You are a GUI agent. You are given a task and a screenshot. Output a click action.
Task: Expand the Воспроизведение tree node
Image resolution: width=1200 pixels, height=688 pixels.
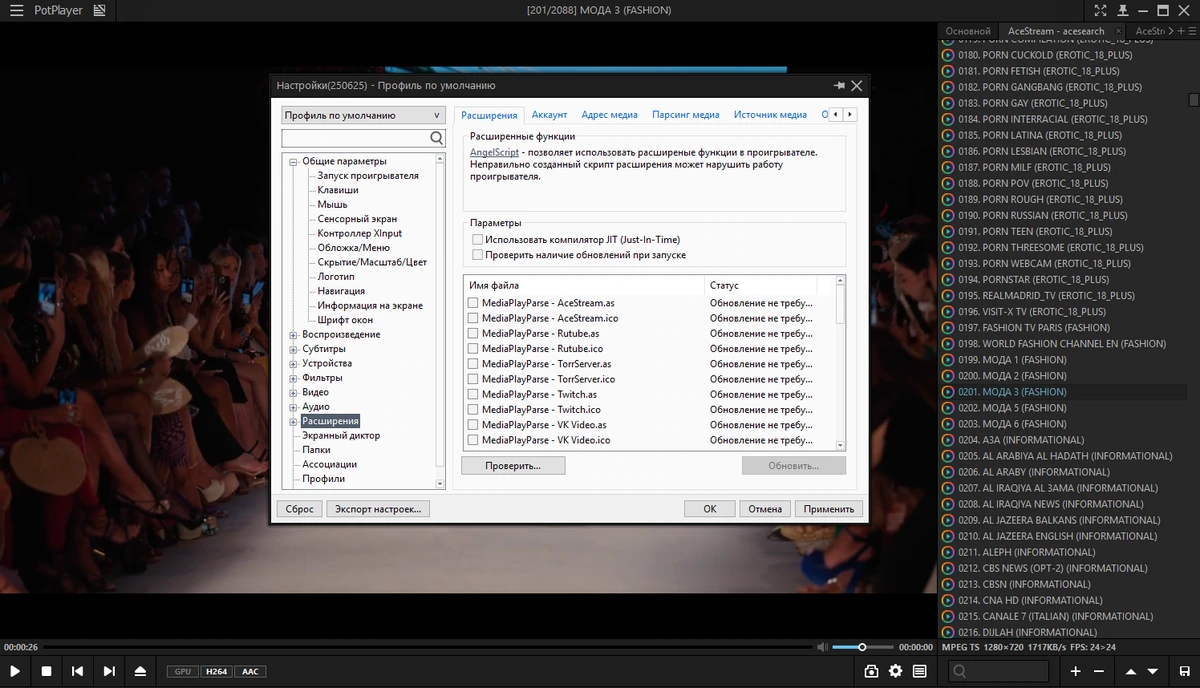pos(294,335)
